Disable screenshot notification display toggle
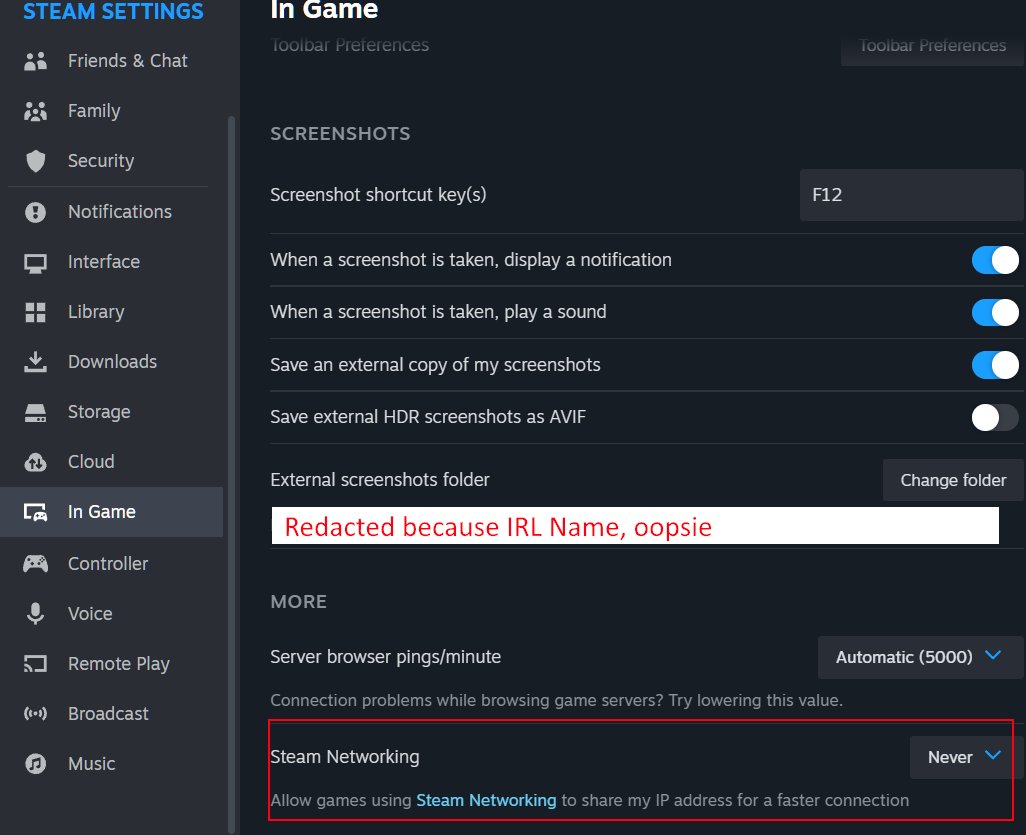 995,260
